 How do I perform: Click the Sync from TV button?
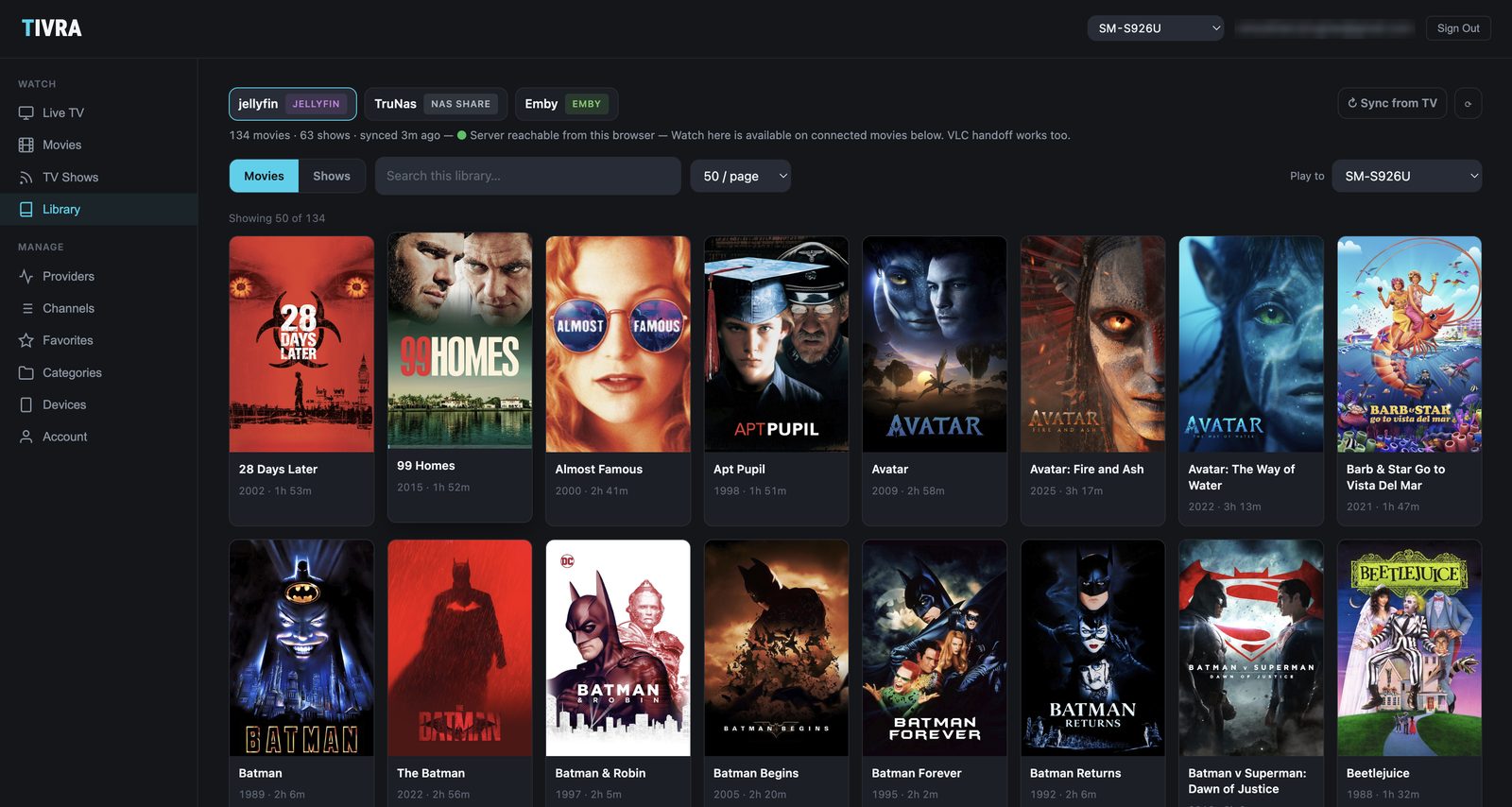(x=1392, y=103)
